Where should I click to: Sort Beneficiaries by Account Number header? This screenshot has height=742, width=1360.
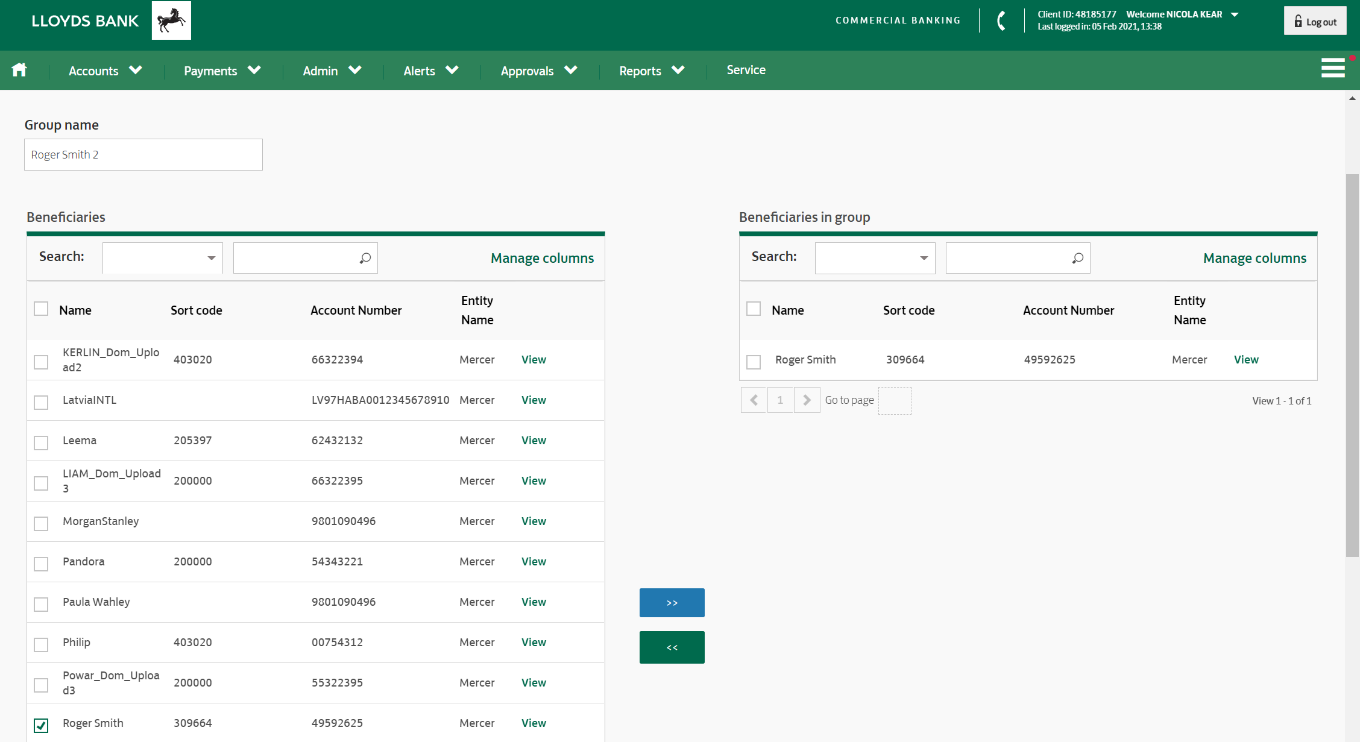click(x=356, y=310)
